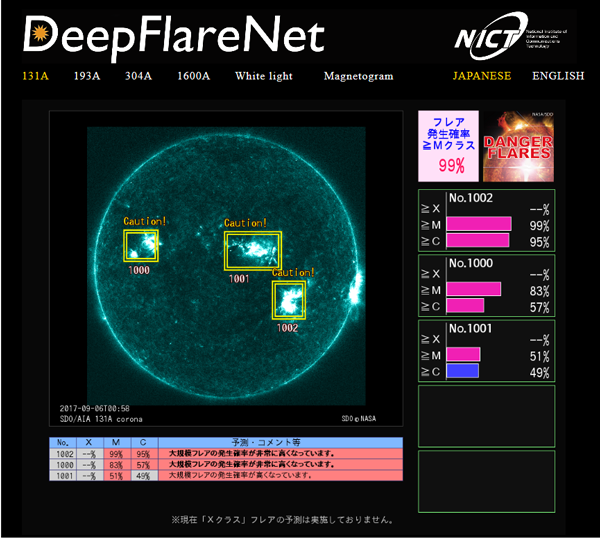This screenshot has height=538, width=600.
Task: Click the Caution! label above region 1000
Action: pyautogui.click(x=144, y=221)
